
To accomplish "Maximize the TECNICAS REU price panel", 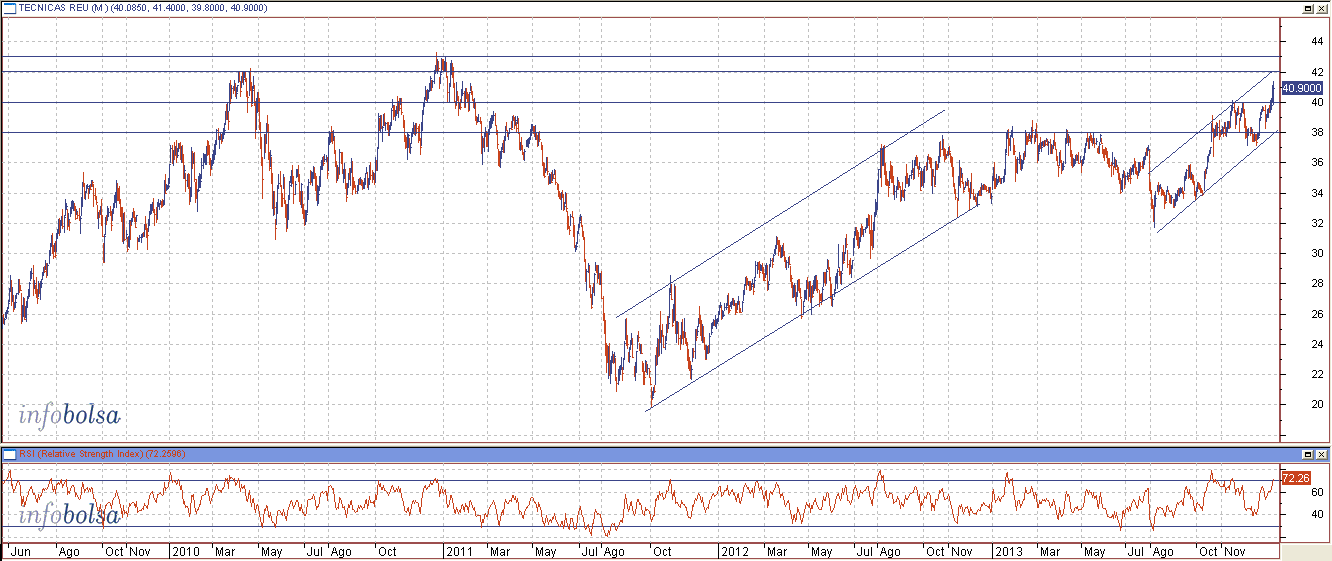I will [x=1307, y=8].
